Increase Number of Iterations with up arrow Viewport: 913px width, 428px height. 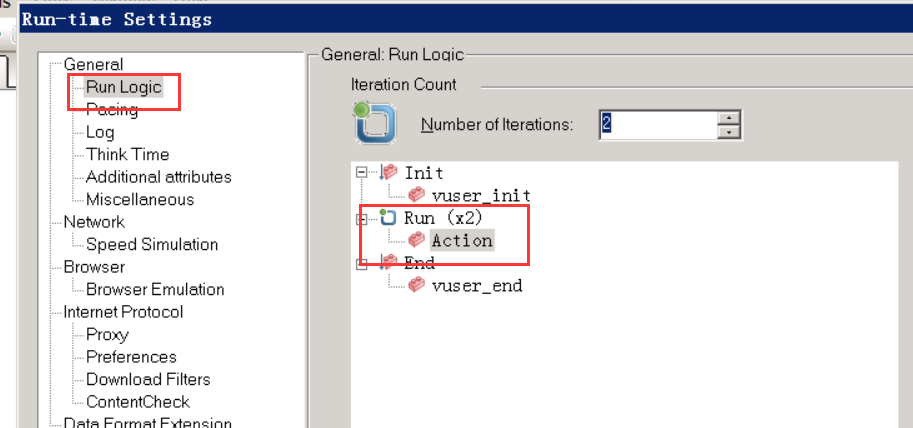(730, 117)
